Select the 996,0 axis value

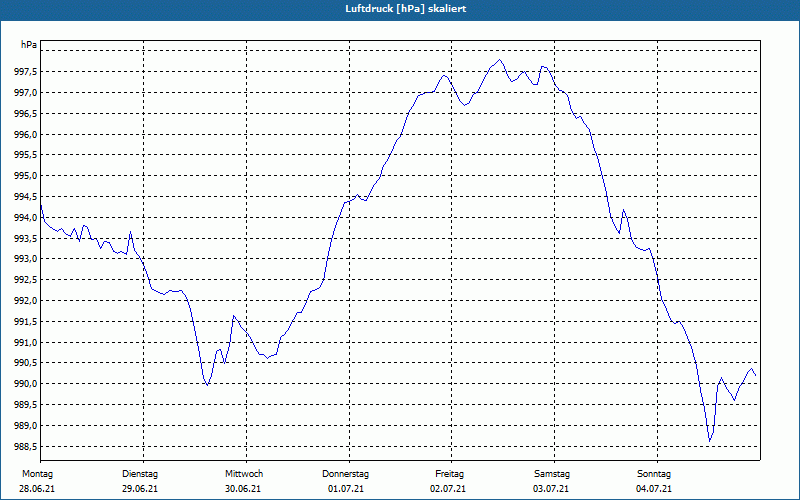point(25,135)
